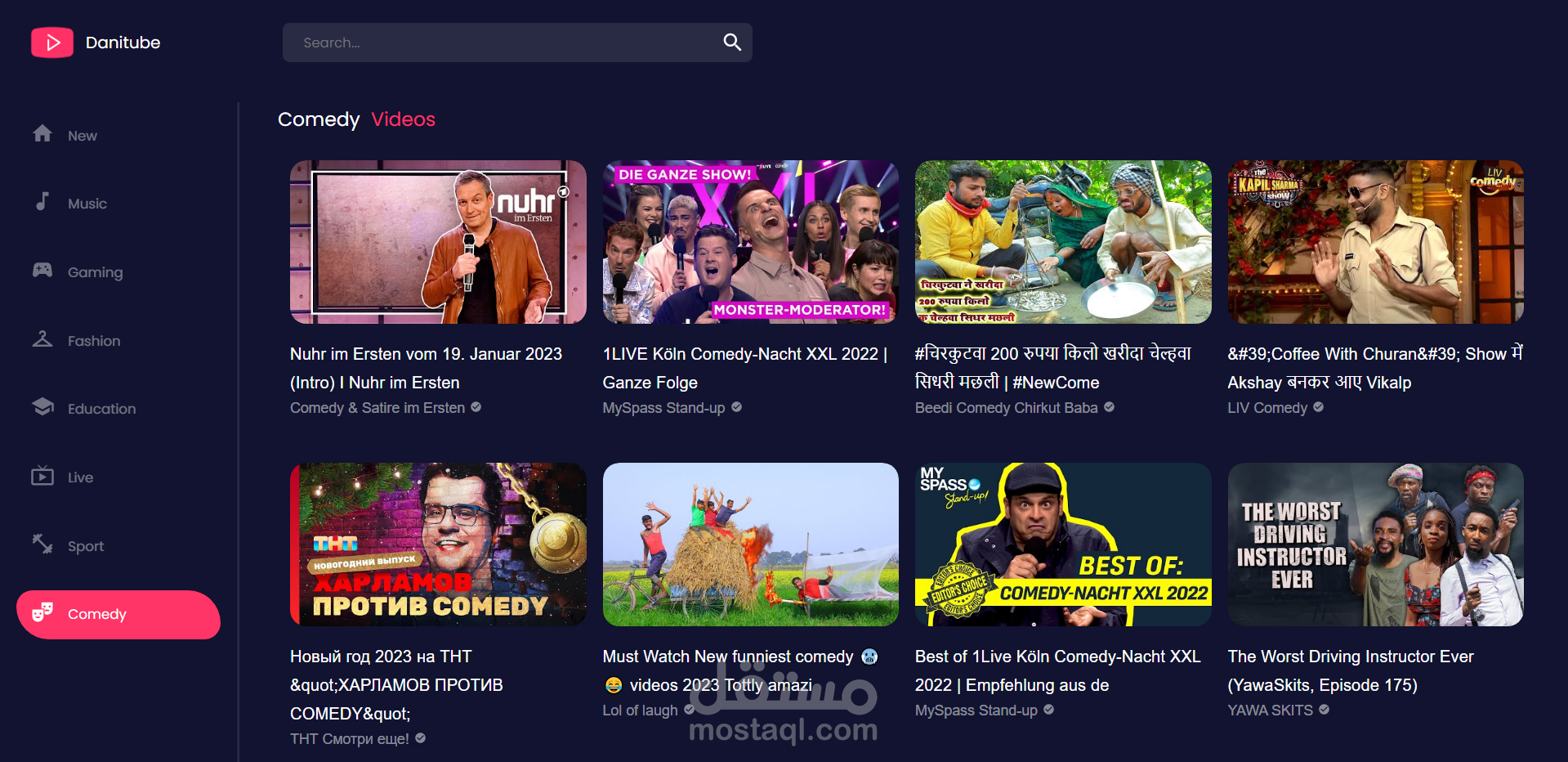
Task: Select the Gaming category
Action: [x=118, y=272]
